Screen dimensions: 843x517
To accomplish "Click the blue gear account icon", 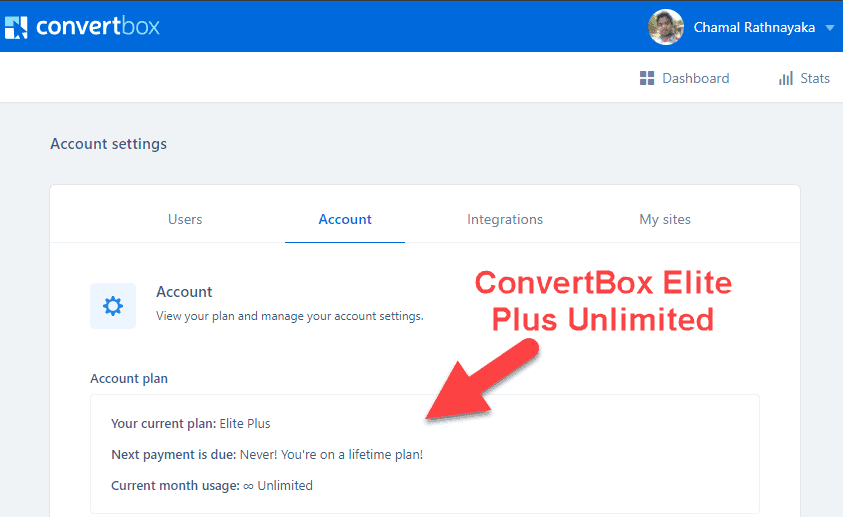I will [113, 306].
